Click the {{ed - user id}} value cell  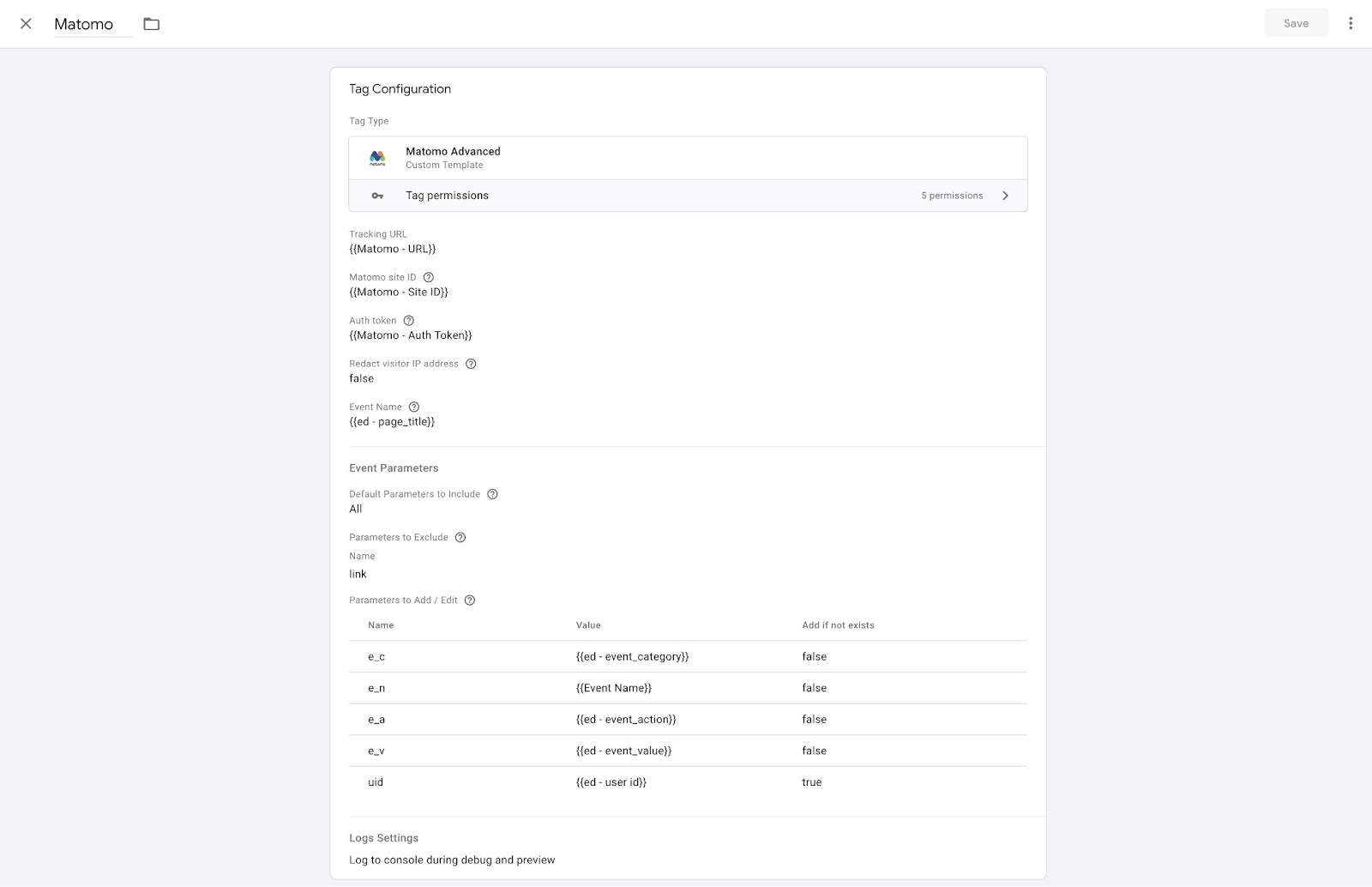point(611,782)
